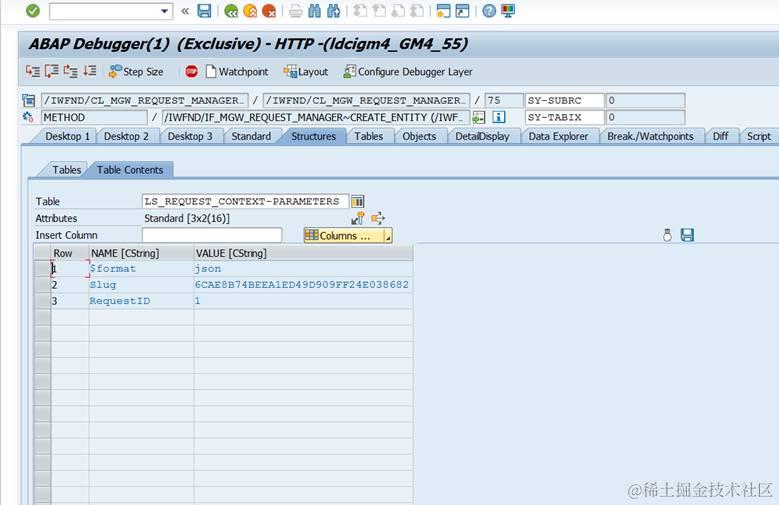Click the Next Page icon
The width and height of the screenshot is (779, 505).
(398, 11)
